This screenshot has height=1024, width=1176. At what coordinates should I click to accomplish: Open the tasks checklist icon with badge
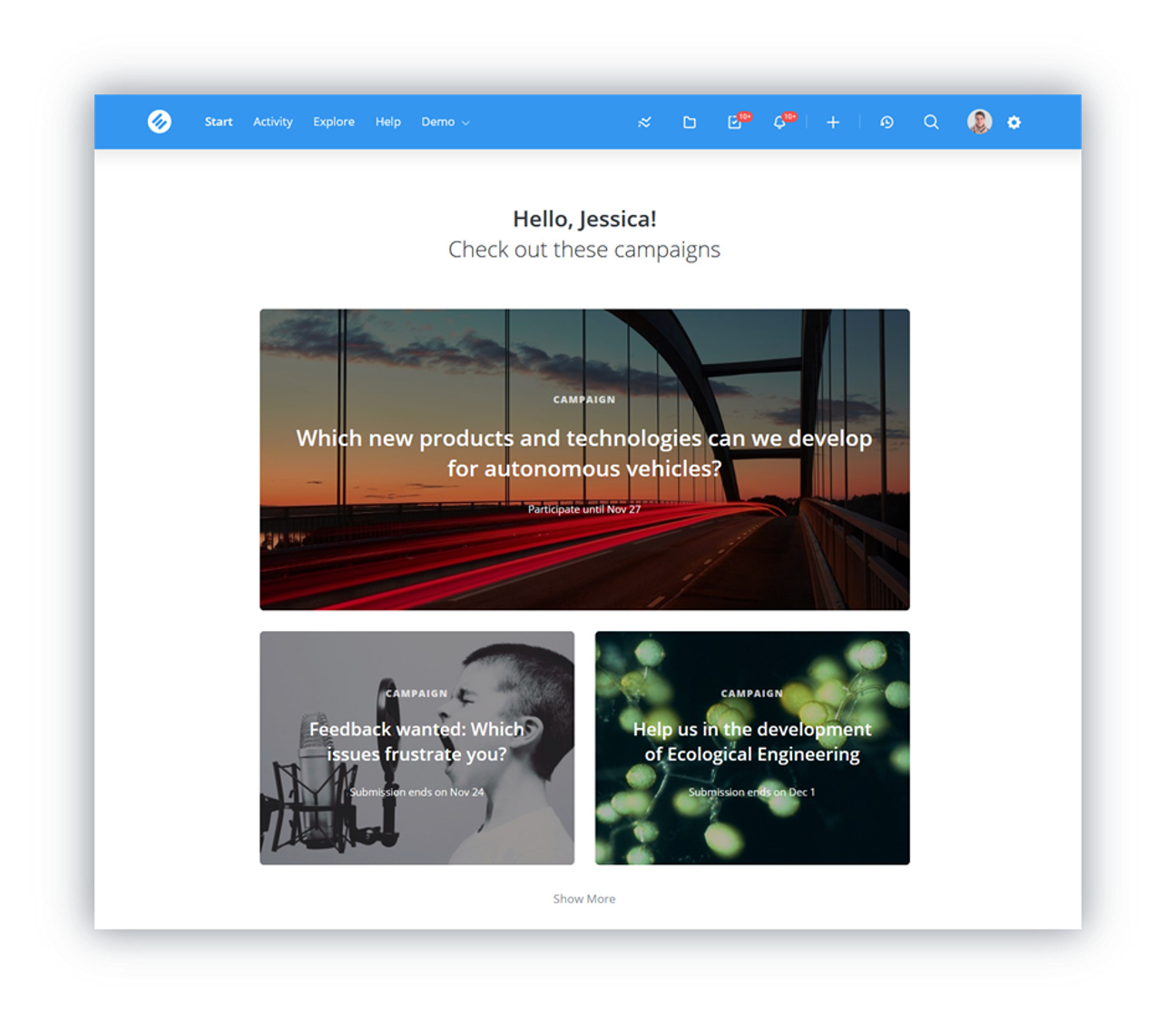735,123
